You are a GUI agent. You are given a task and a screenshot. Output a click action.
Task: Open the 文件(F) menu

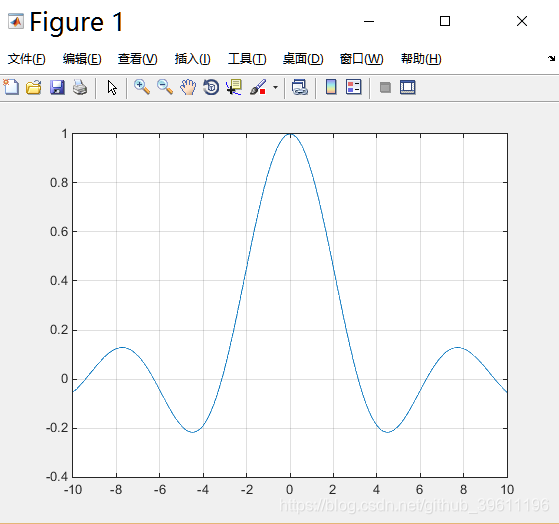pyautogui.click(x=27, y=59)
